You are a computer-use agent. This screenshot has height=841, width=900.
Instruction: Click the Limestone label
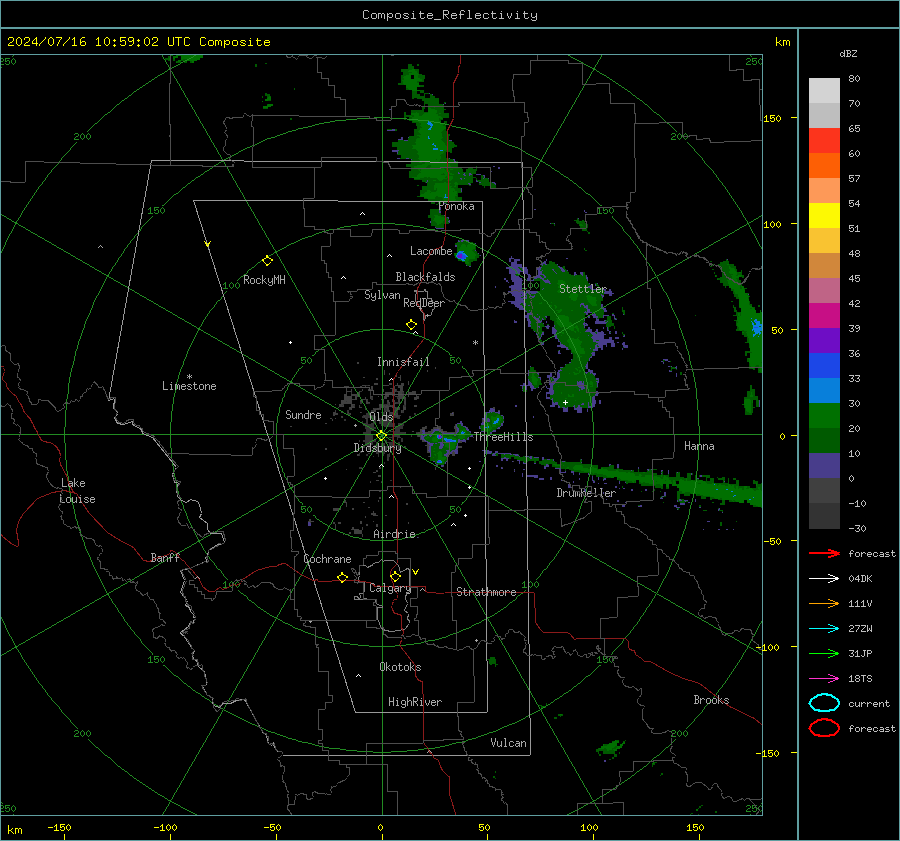coord(189,386)
